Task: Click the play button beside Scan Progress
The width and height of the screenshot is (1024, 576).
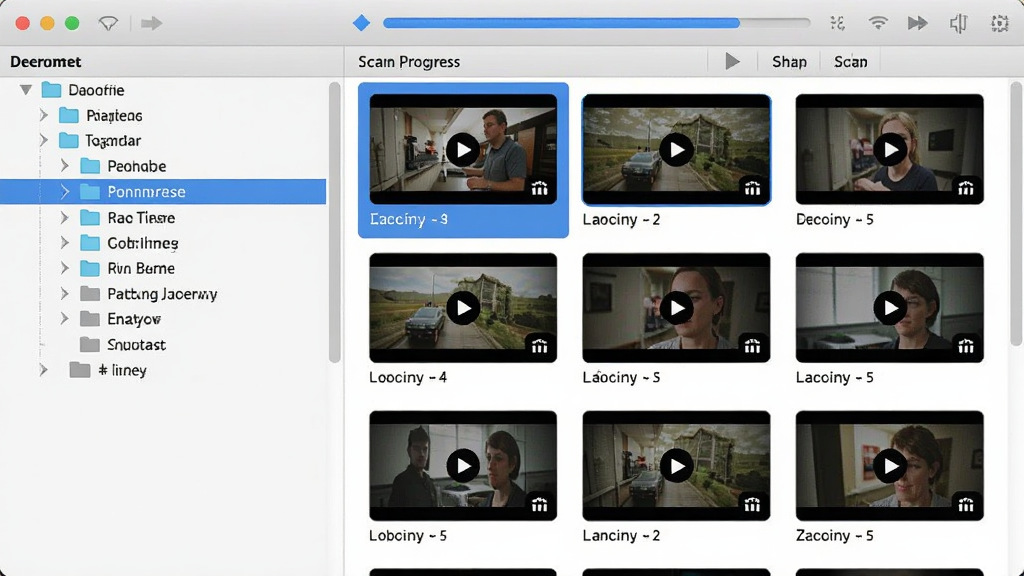Action: click(x=732, y=61)
